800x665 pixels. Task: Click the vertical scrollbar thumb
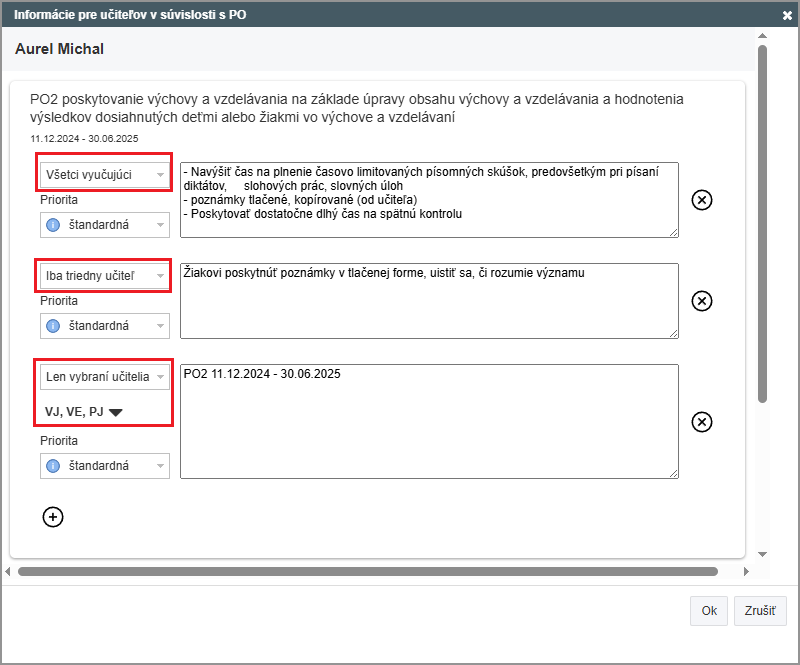pos(762,220)
